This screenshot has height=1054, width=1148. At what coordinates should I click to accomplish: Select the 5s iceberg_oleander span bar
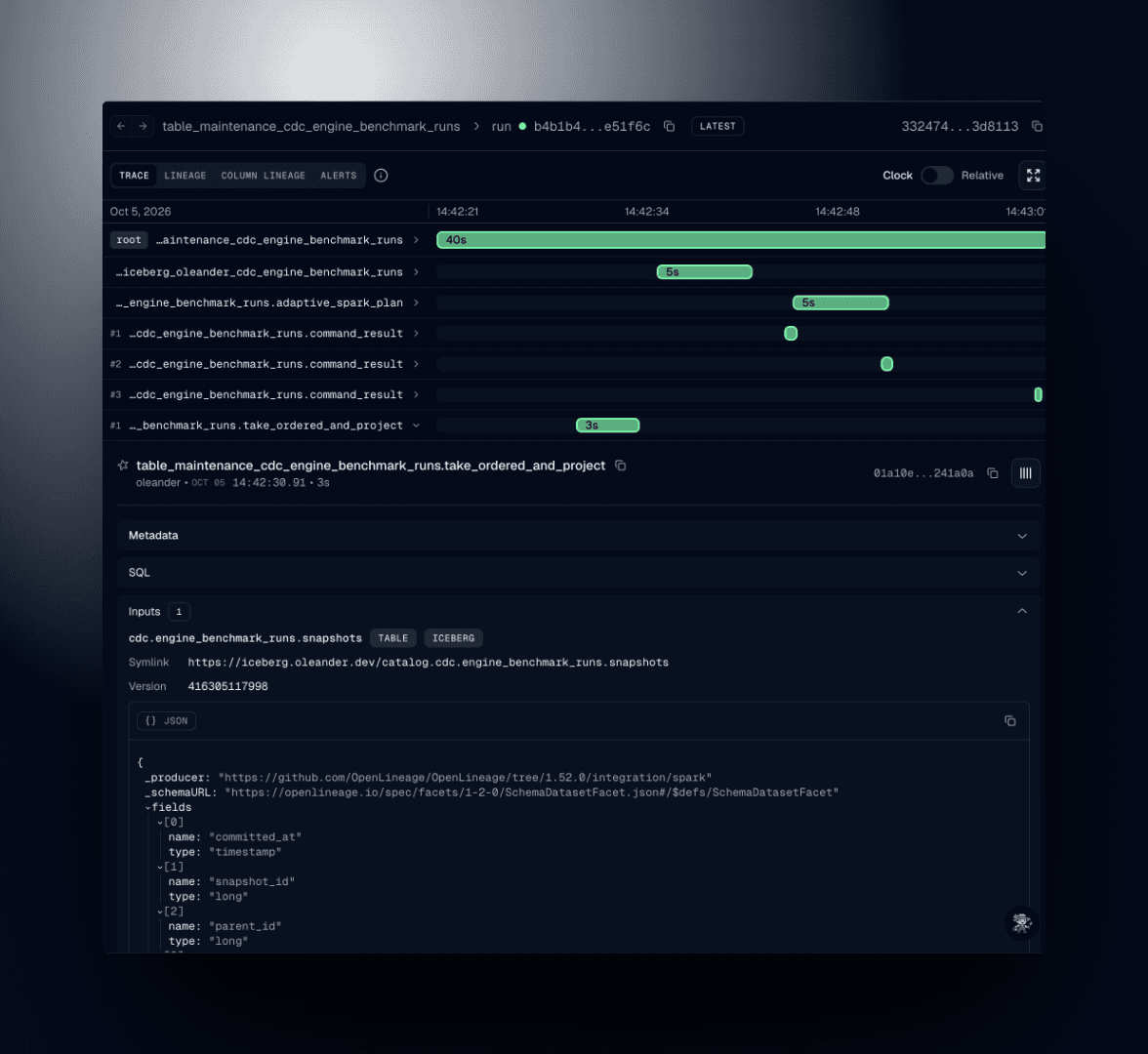pyautogui.click(x=705, y=272)
